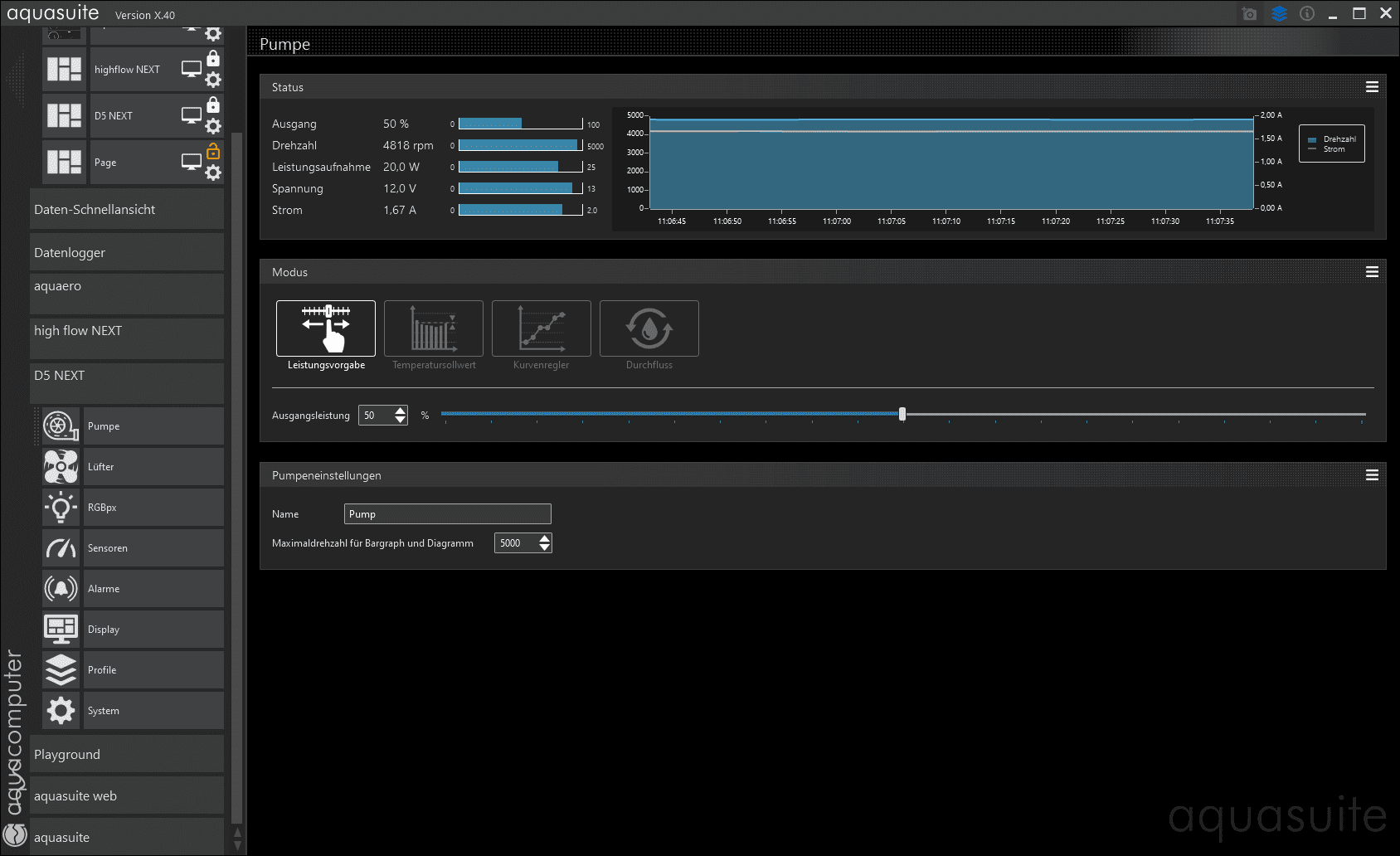Expand the Daten-Schnellansicht section

pos(127,210)
